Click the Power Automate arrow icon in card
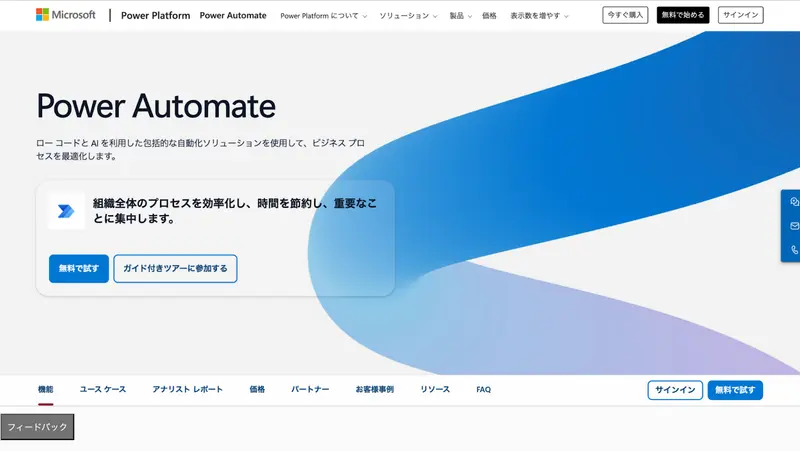This screenshot has height=451, width=800. pyautogui.click(x=66, y=211)
